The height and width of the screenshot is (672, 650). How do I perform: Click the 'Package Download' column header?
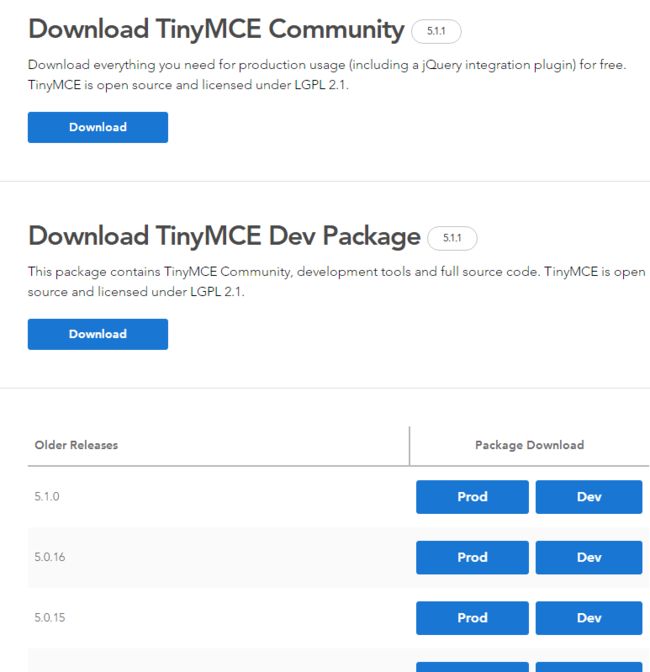coord(530,445)
